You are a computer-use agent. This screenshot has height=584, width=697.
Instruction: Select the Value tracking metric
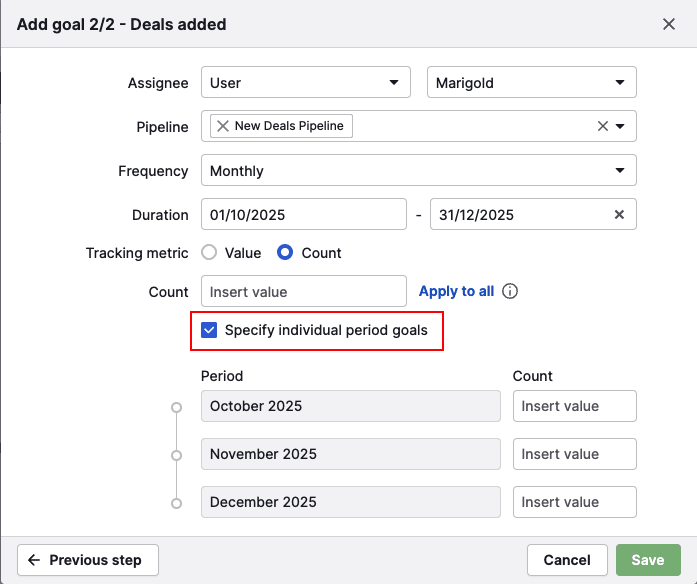coord(210,253)
